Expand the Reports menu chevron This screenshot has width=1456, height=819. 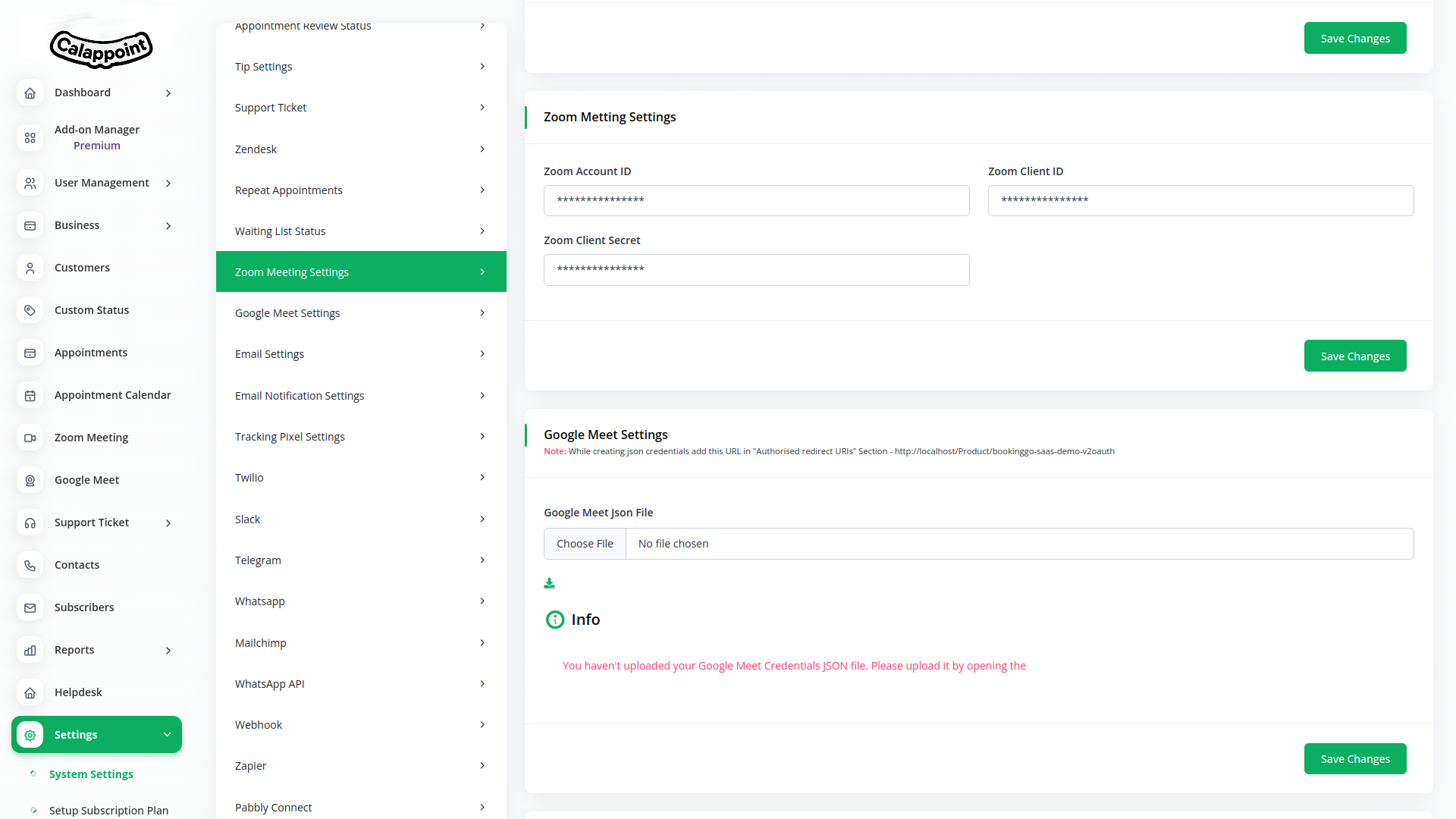[168, 651]
